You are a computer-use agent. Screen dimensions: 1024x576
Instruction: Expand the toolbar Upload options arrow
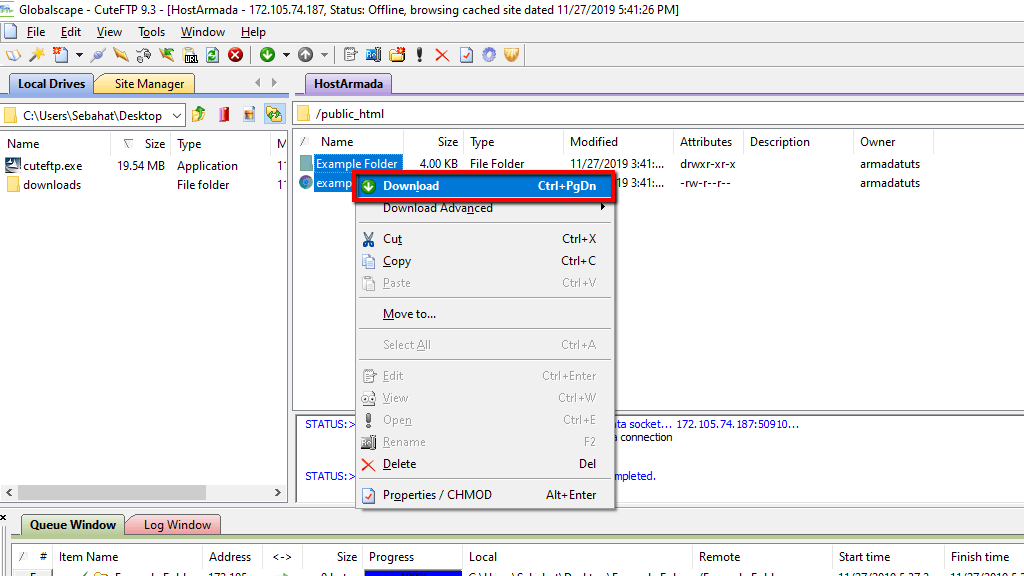pos(324,56)
